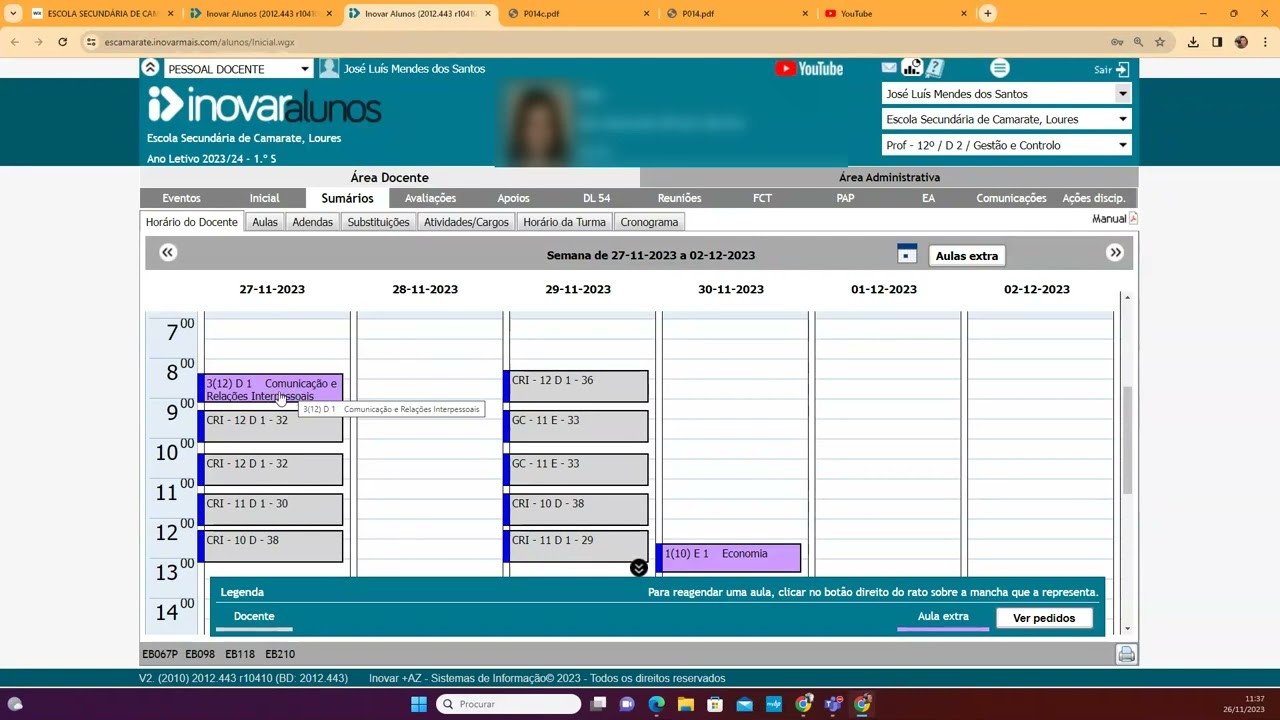Open Microsoft Edge from the taskbar

point(656,704)
